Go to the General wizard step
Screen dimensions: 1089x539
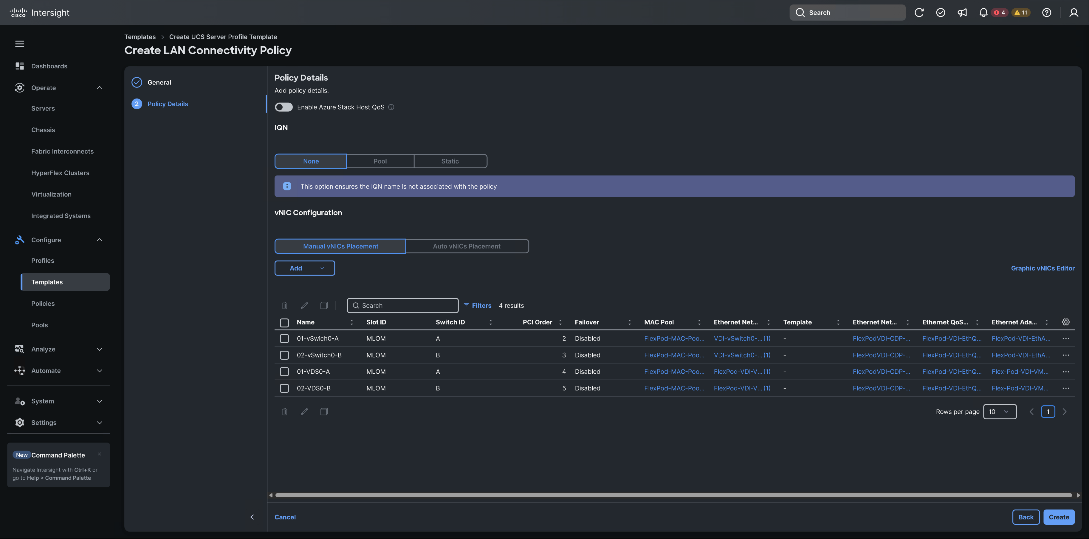(x=159, y=83)
